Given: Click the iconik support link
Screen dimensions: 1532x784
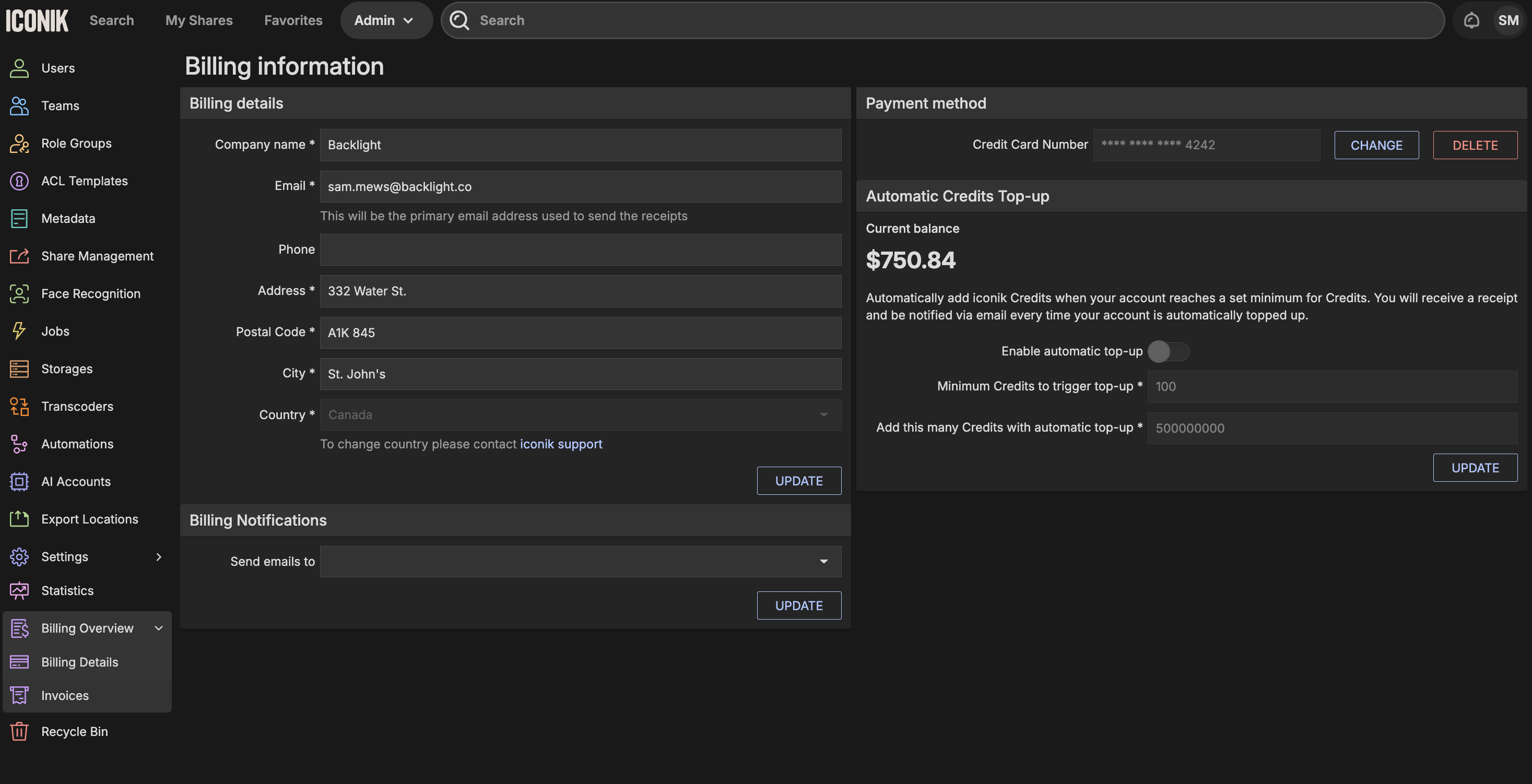Looking at the screenshot, I should point(560,444).
